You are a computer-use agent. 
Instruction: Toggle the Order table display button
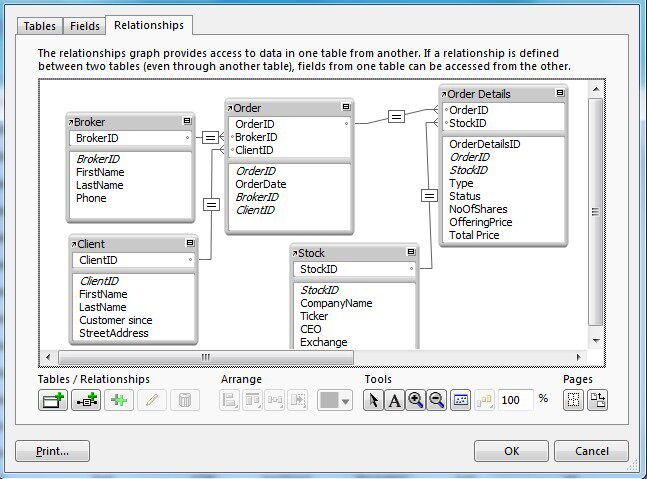346,107
